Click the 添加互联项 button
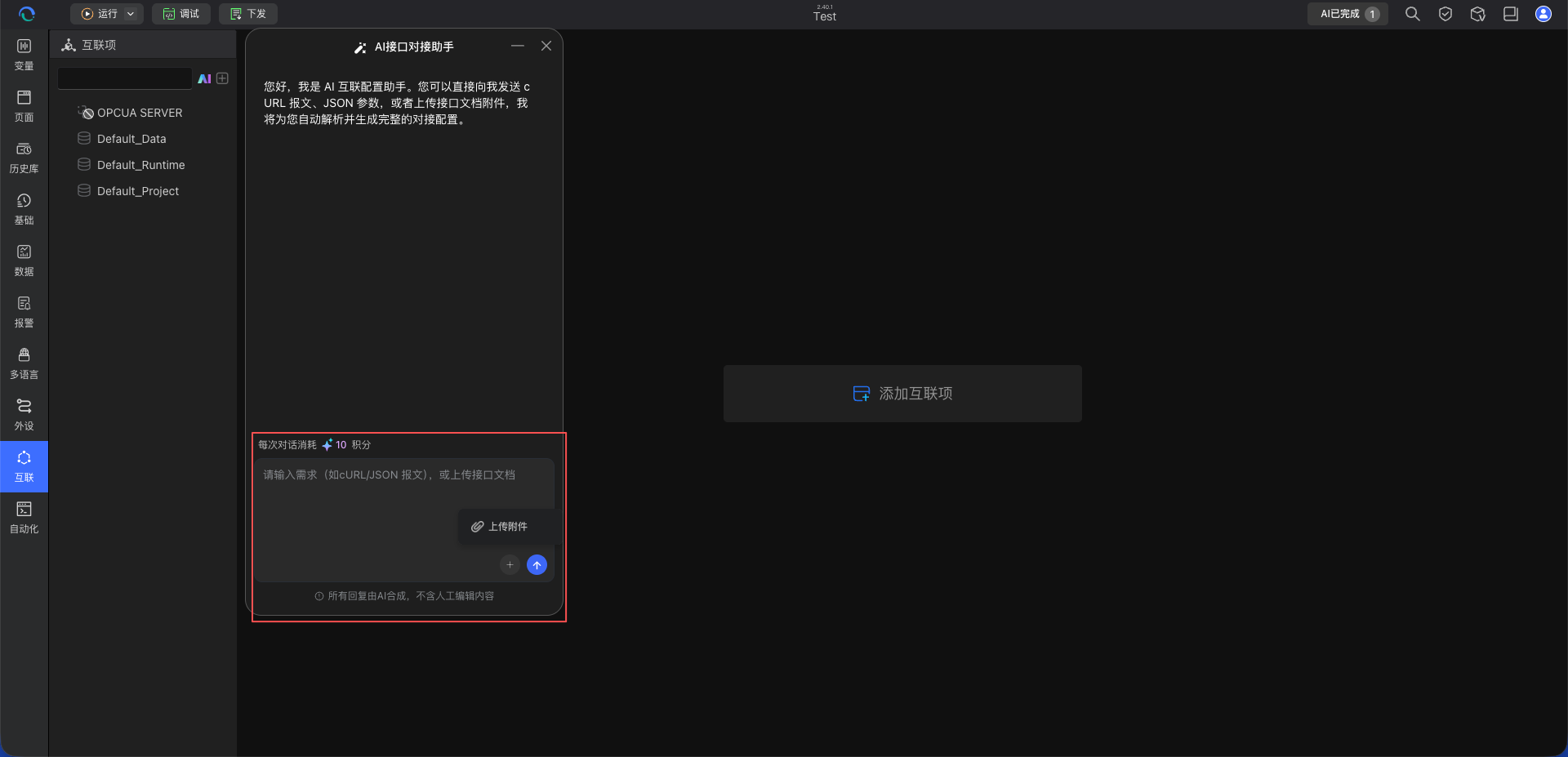Image resolution: width=1568 pixels, height=757 pixels. (902, 394)
